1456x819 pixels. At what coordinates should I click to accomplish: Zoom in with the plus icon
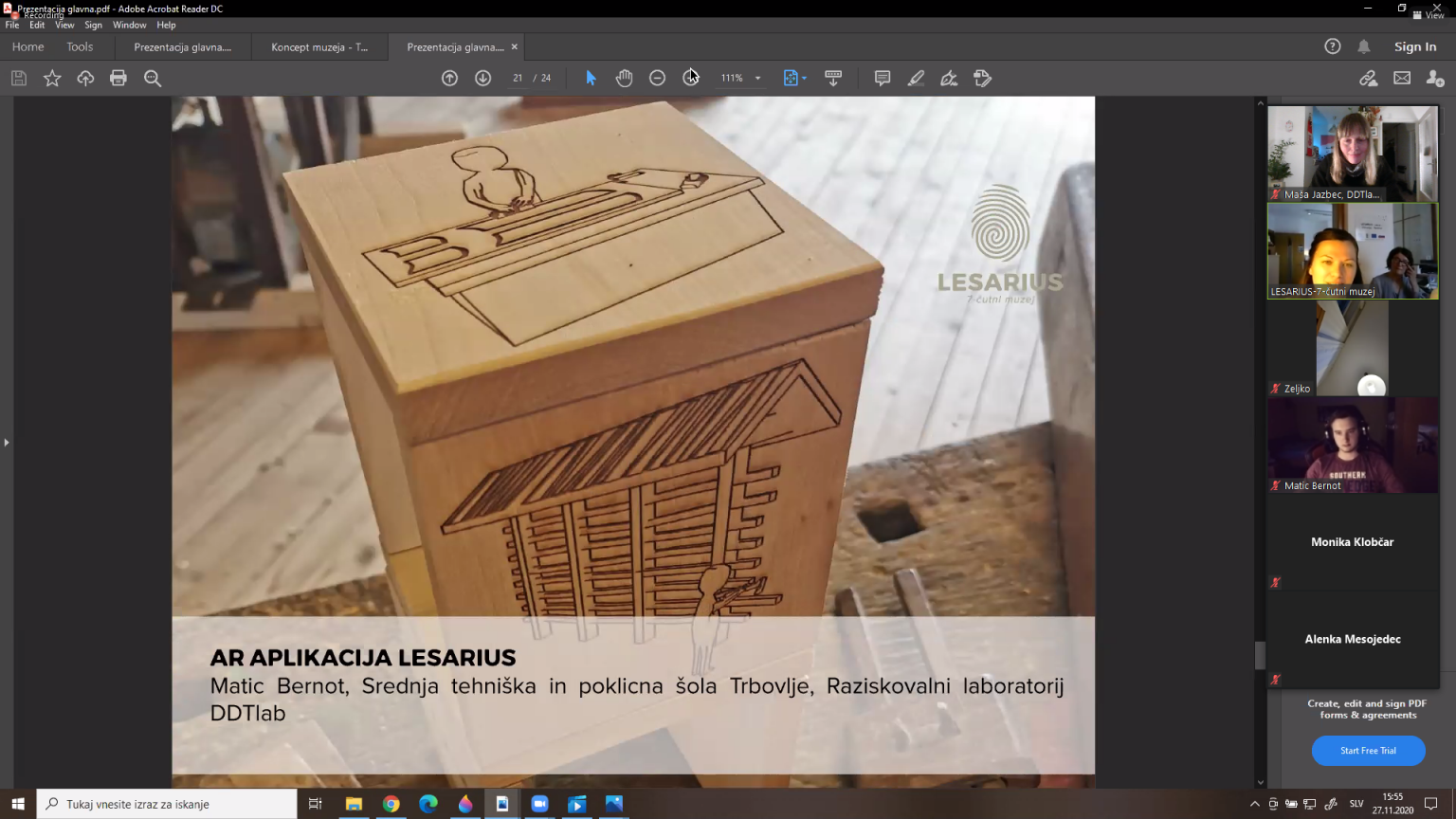pyautogui.click(x=691, y=78)
